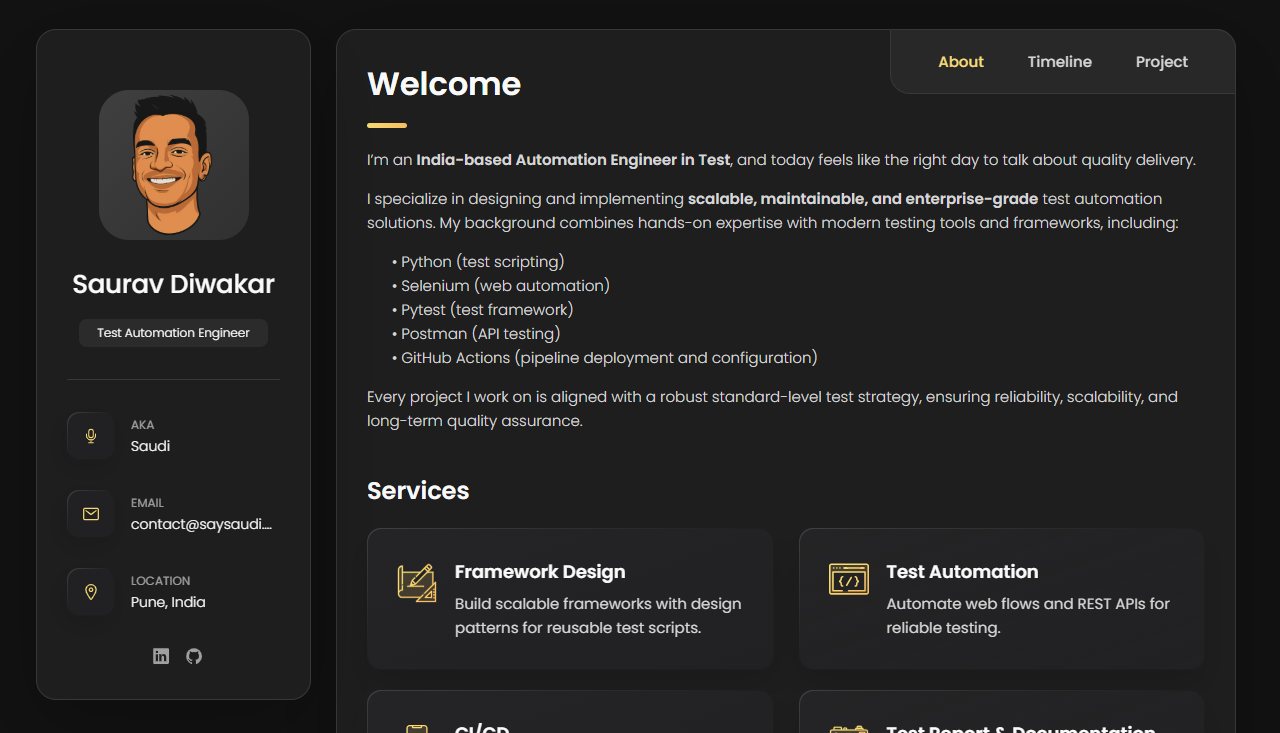This screenshot has width=1280, height=733.
Task: Select the About tab
Action: (960, 61)
